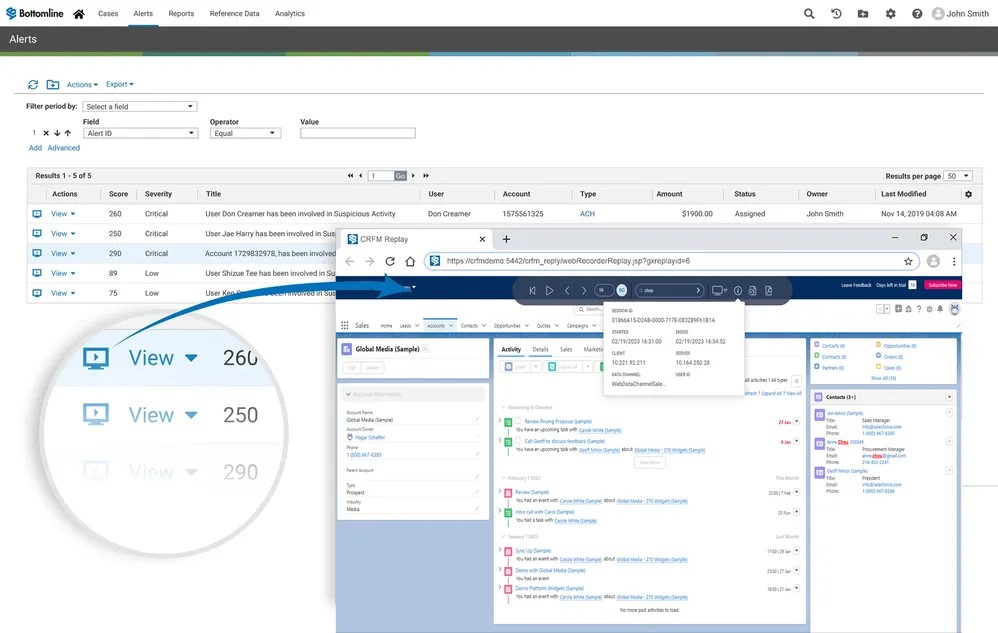Expand the Review Pricing Proposal activity row
Viewport: 998px width, 633px height.
click(500, 421)
